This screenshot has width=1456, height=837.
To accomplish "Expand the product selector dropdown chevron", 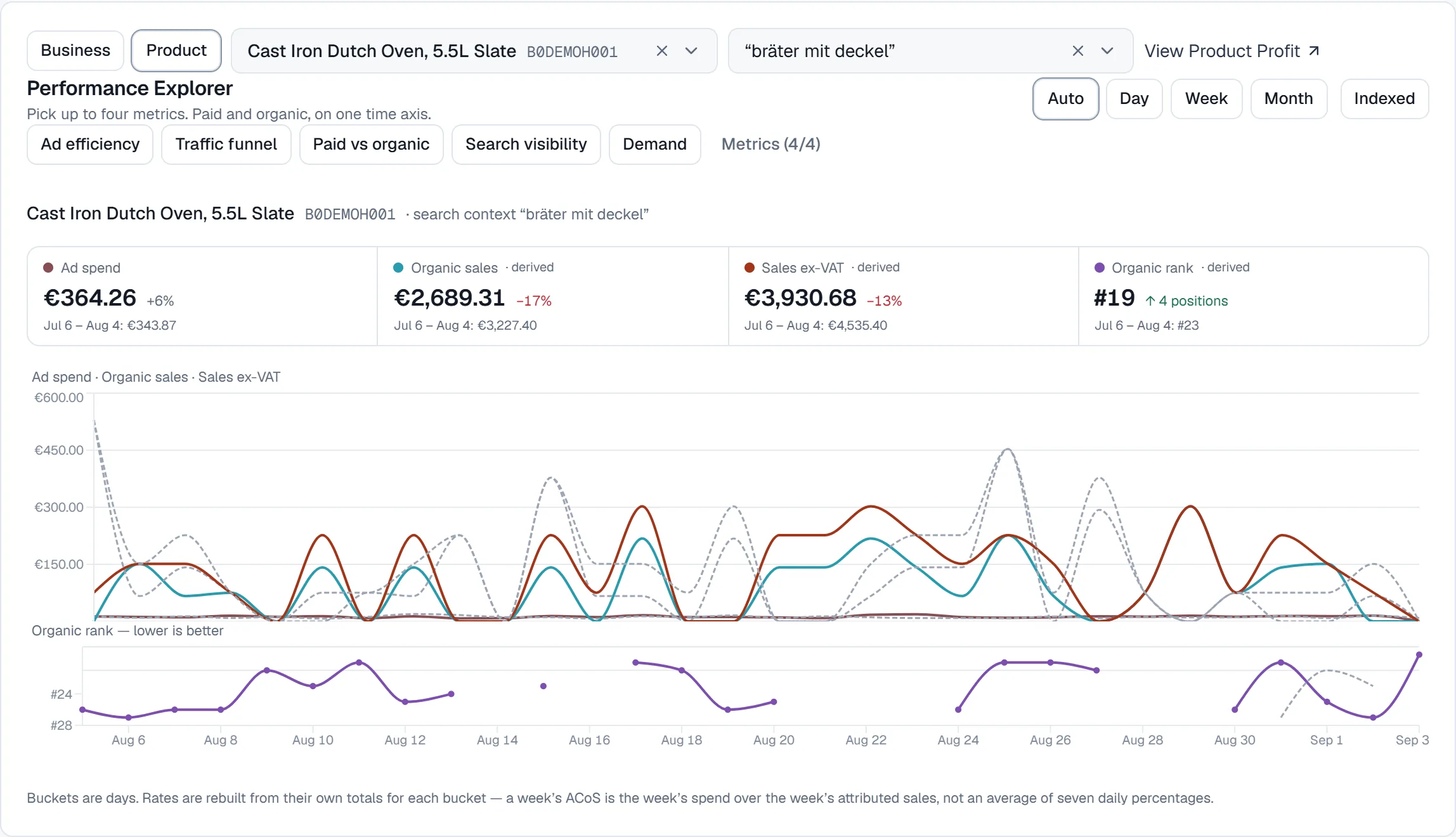I will click(x=691, y=51).
